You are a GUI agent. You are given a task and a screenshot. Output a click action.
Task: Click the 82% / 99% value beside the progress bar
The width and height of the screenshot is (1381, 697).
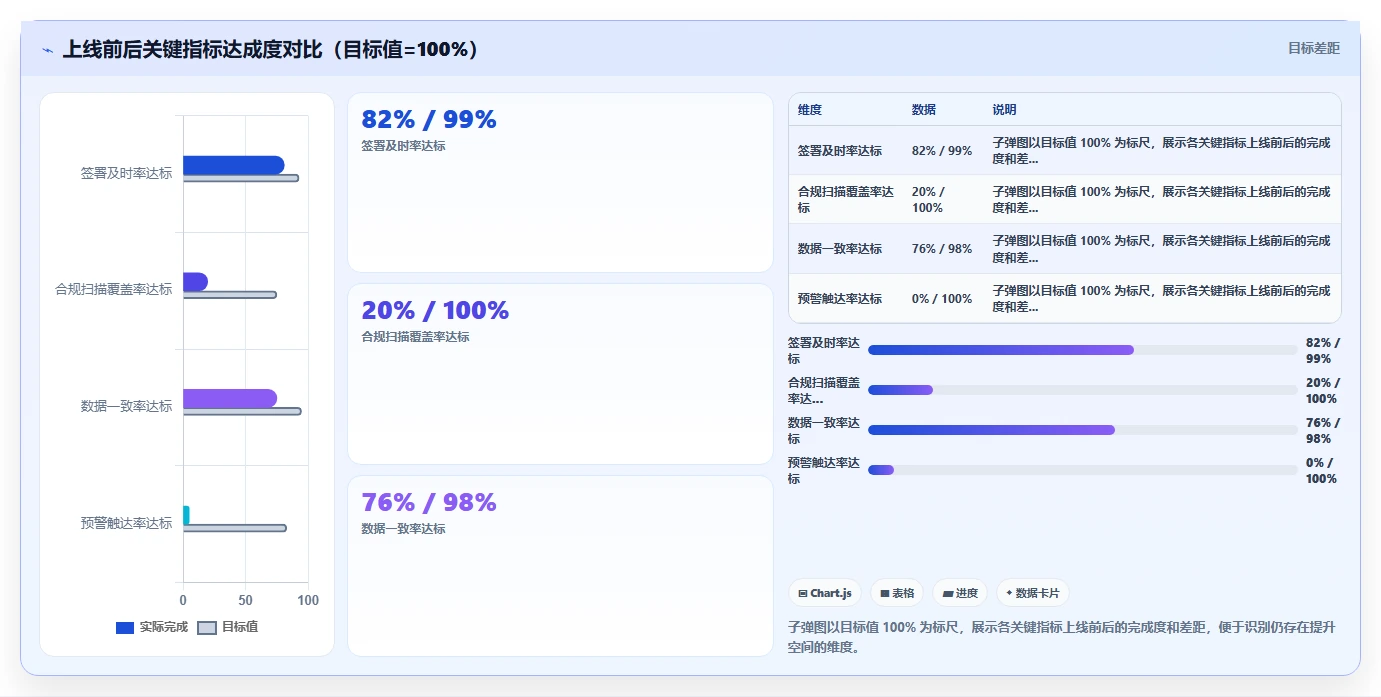1323,350
